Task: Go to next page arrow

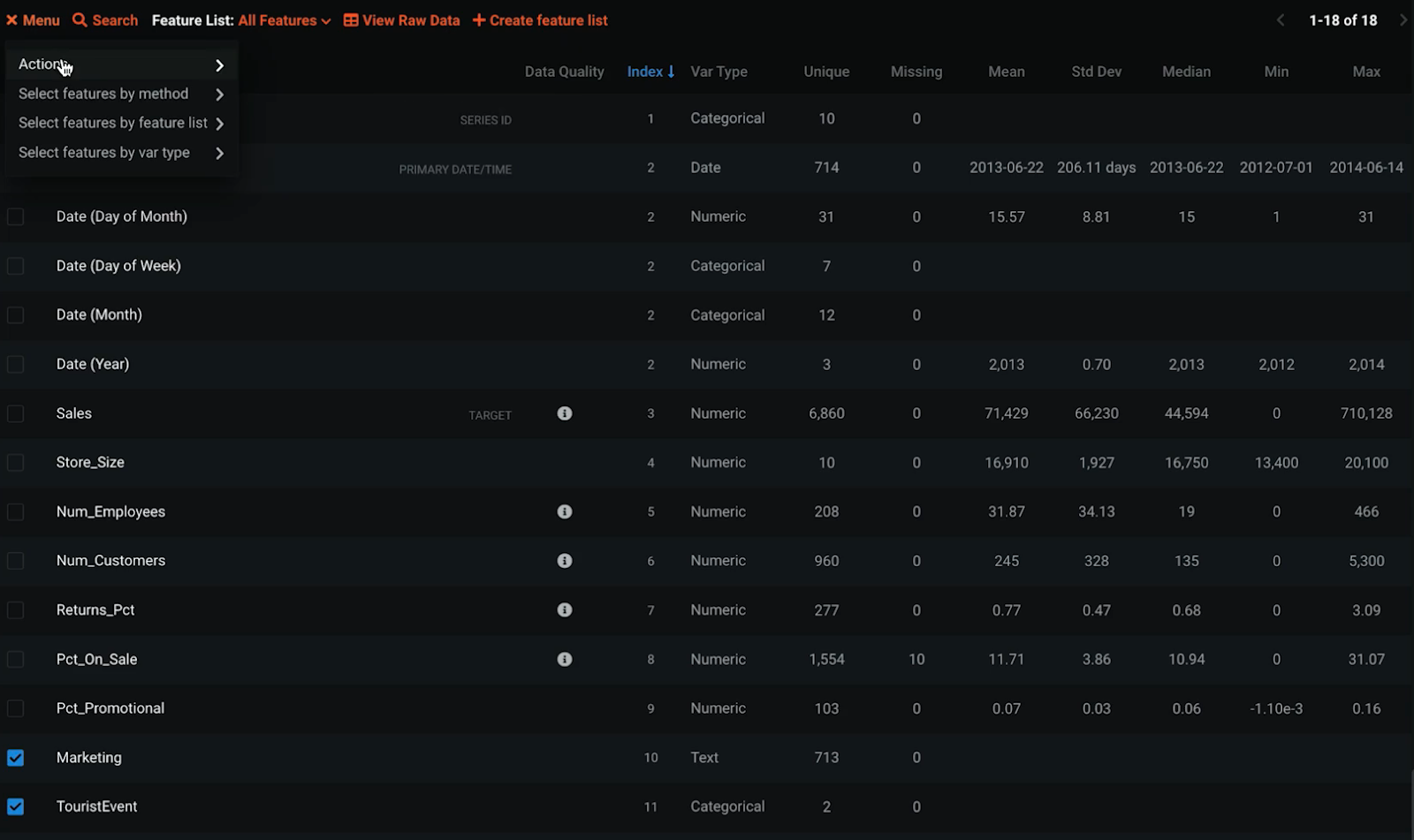Action: [1403, 20]
